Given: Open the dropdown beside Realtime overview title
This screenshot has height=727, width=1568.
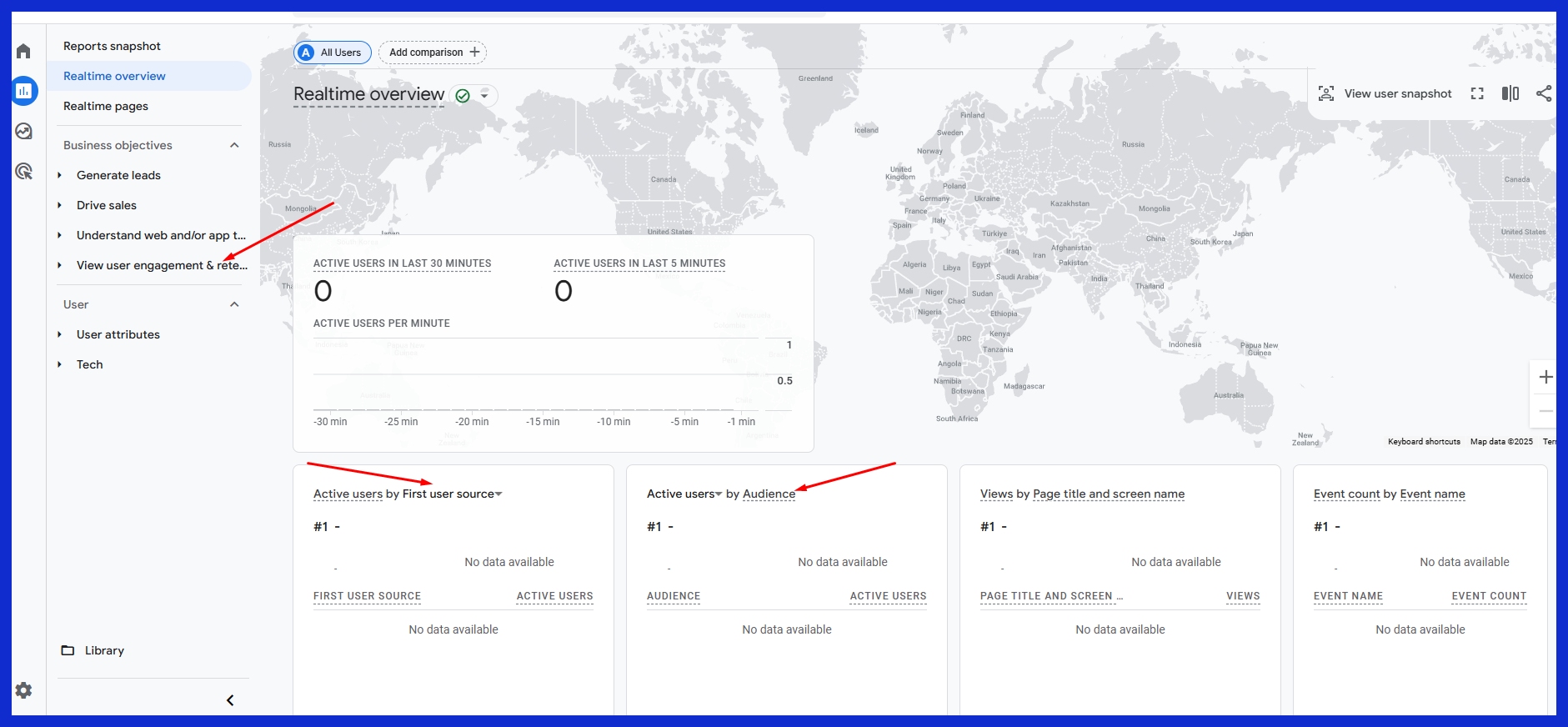Looking at the screenshot, I should click(484, 96).
